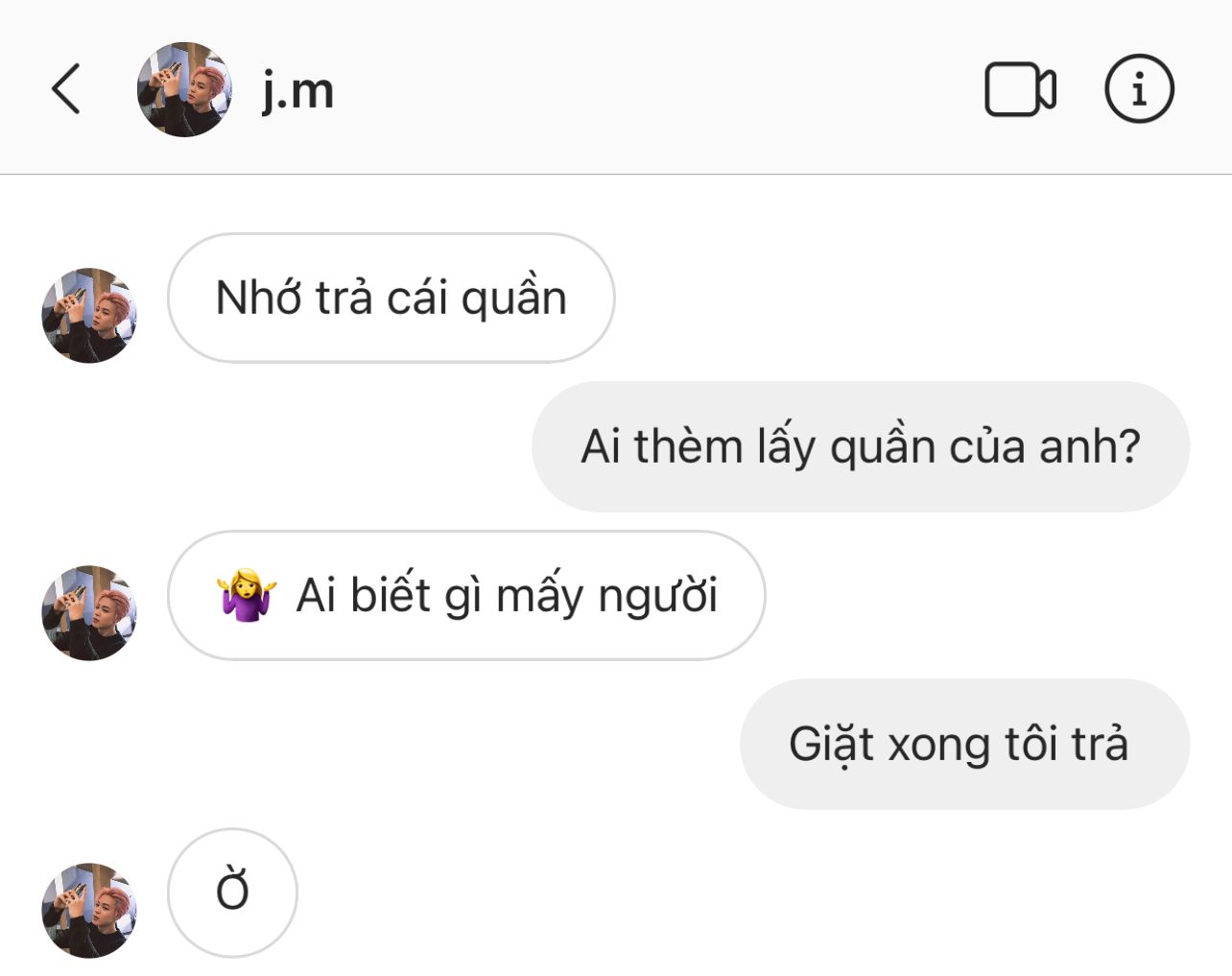Click empty header space left of video icon
The height and width of the screenshot is (976, 1232).
click(652, 89)
